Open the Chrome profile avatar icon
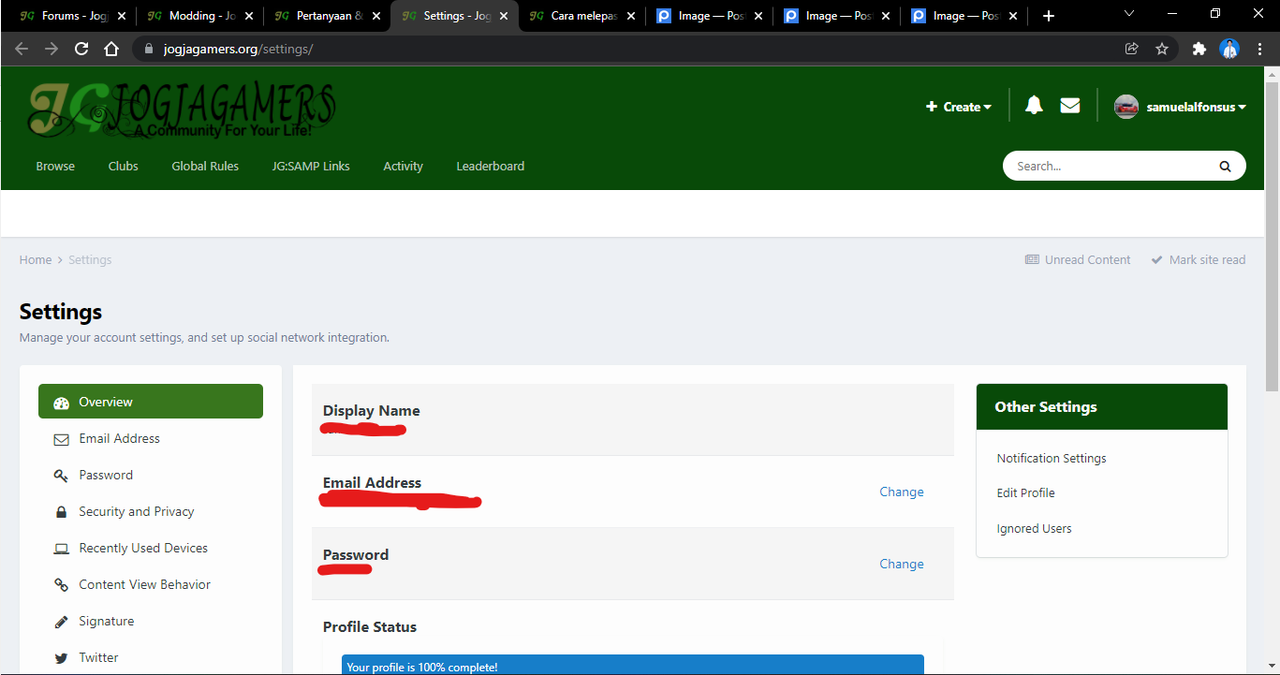Image resolution: width=1280 pixels, height=675 pixels. pos(1230,48)
